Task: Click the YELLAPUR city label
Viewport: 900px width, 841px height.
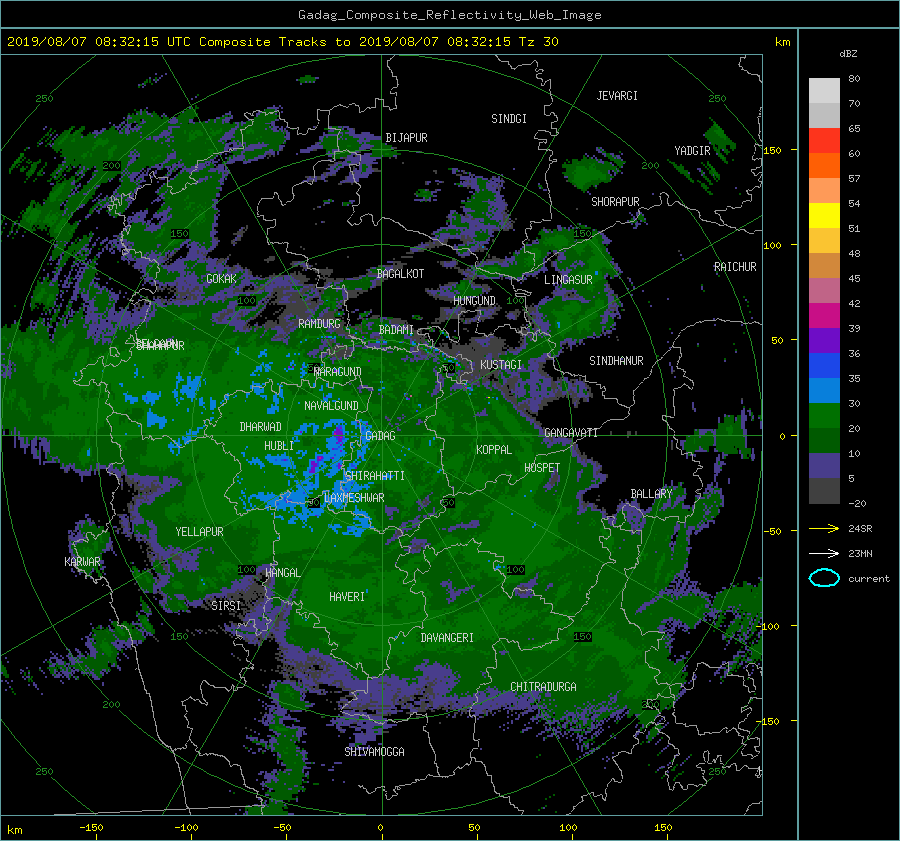Action: 199,532
